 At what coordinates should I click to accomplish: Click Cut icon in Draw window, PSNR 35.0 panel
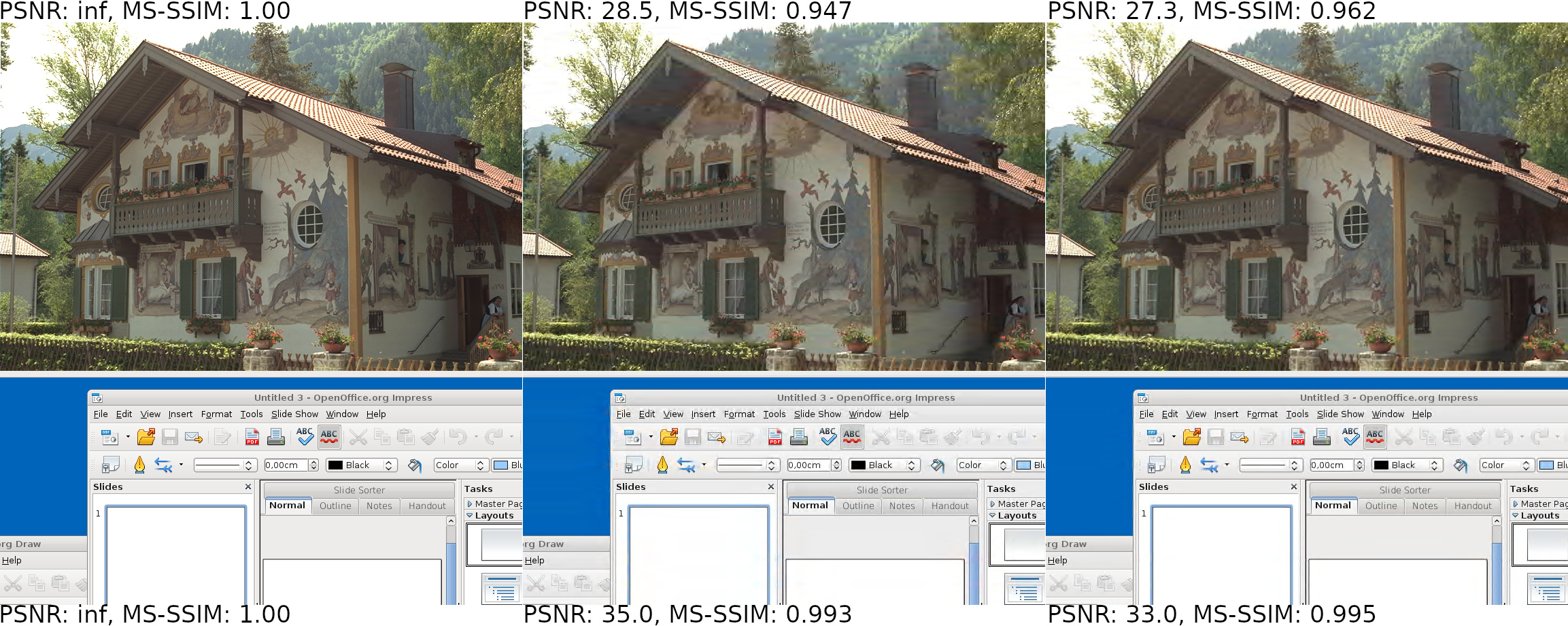tap(536, 583)
